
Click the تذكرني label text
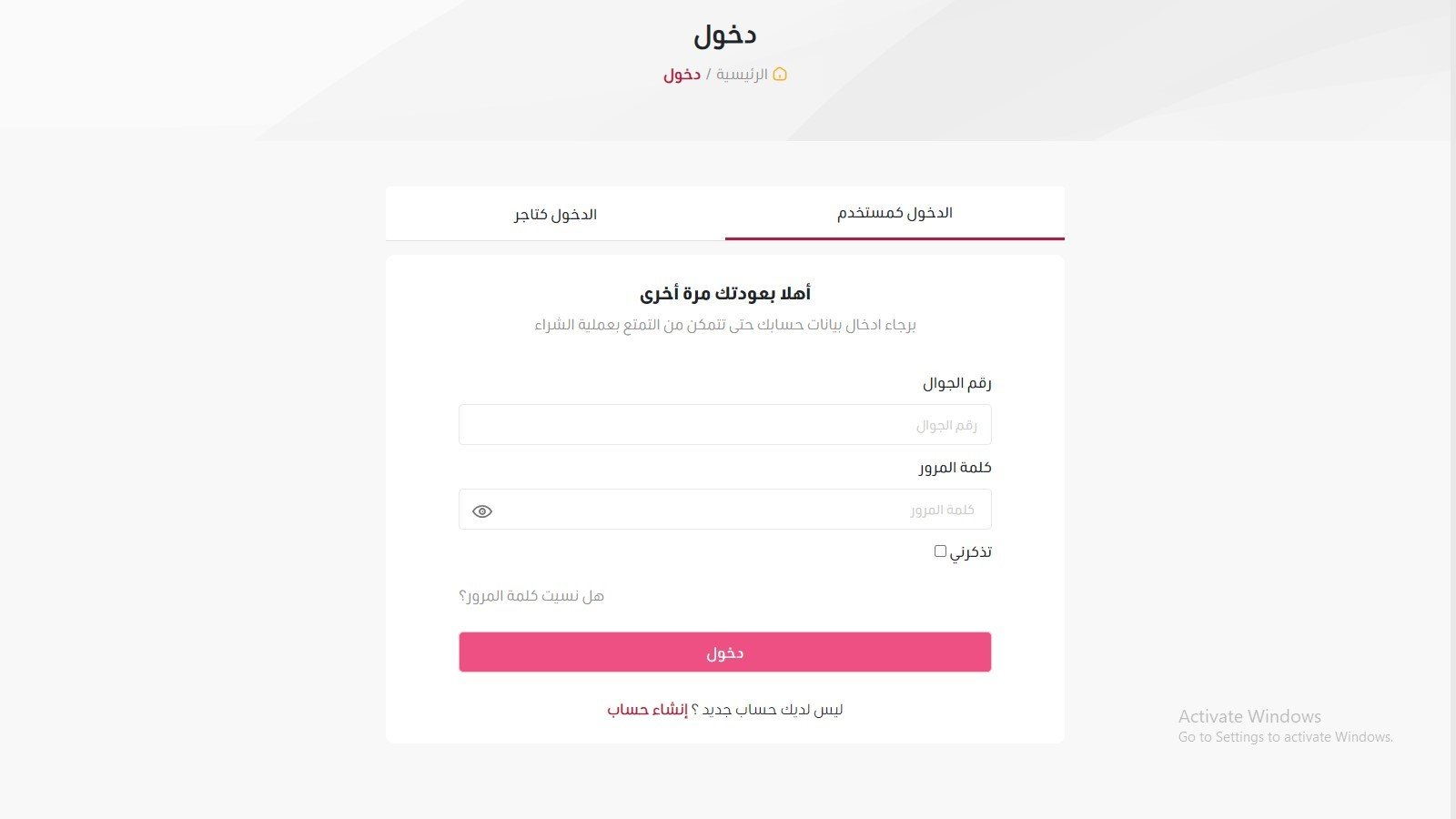click(x=971, y=552)
